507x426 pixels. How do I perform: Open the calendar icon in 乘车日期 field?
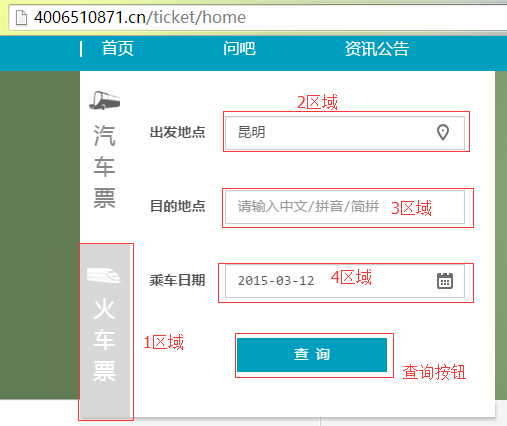(445, 281)
